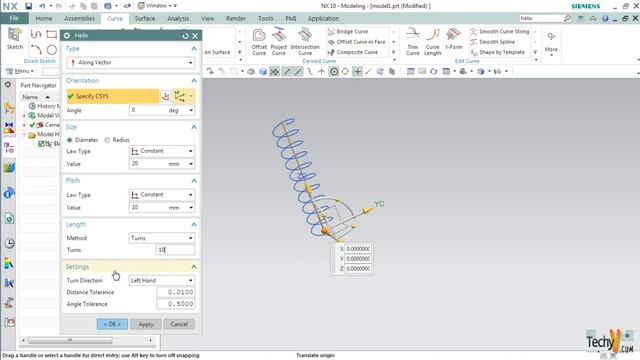Collapse the Size section
Image resolution: width=640 pixels, height=360 pixels.
[x=194, y=127]
